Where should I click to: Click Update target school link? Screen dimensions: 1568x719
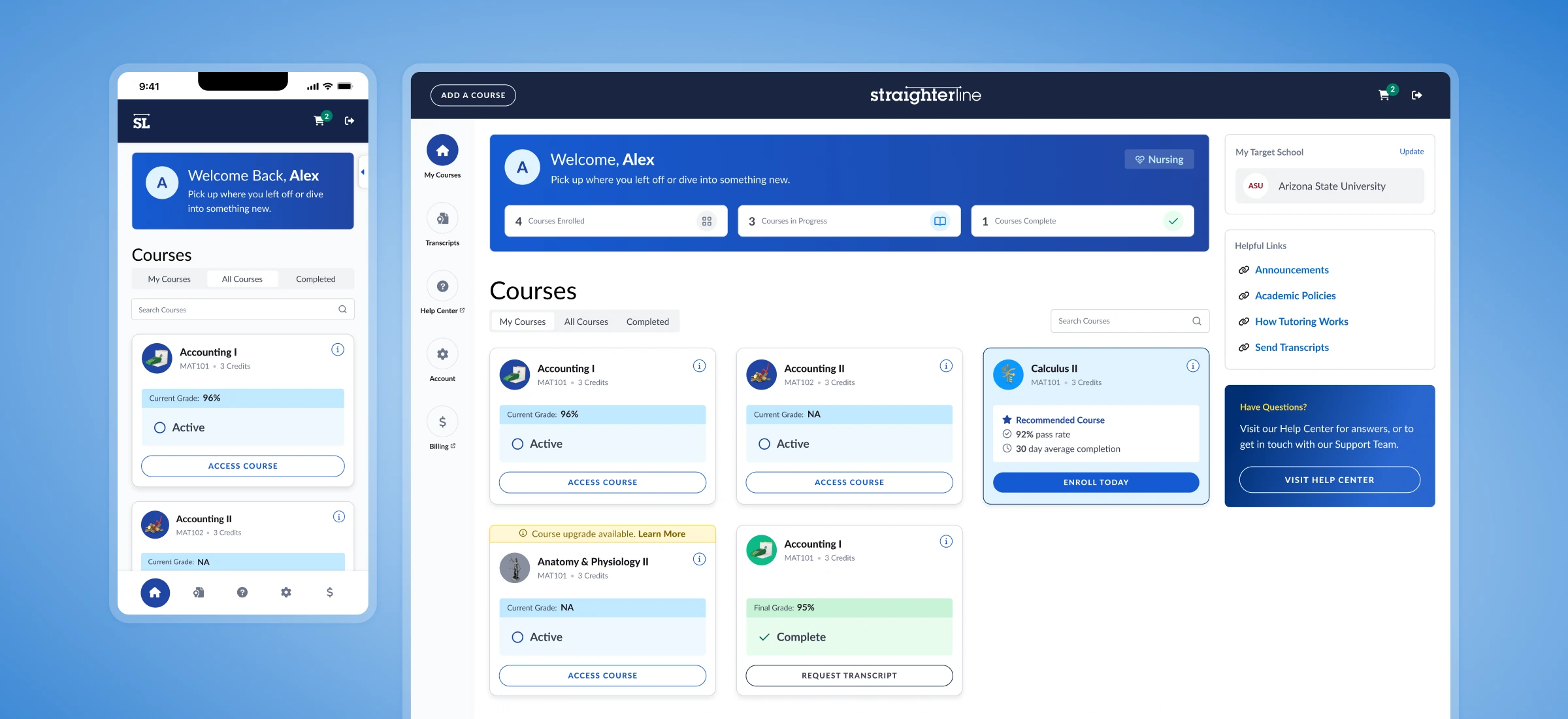click(x=1411, y=152)
